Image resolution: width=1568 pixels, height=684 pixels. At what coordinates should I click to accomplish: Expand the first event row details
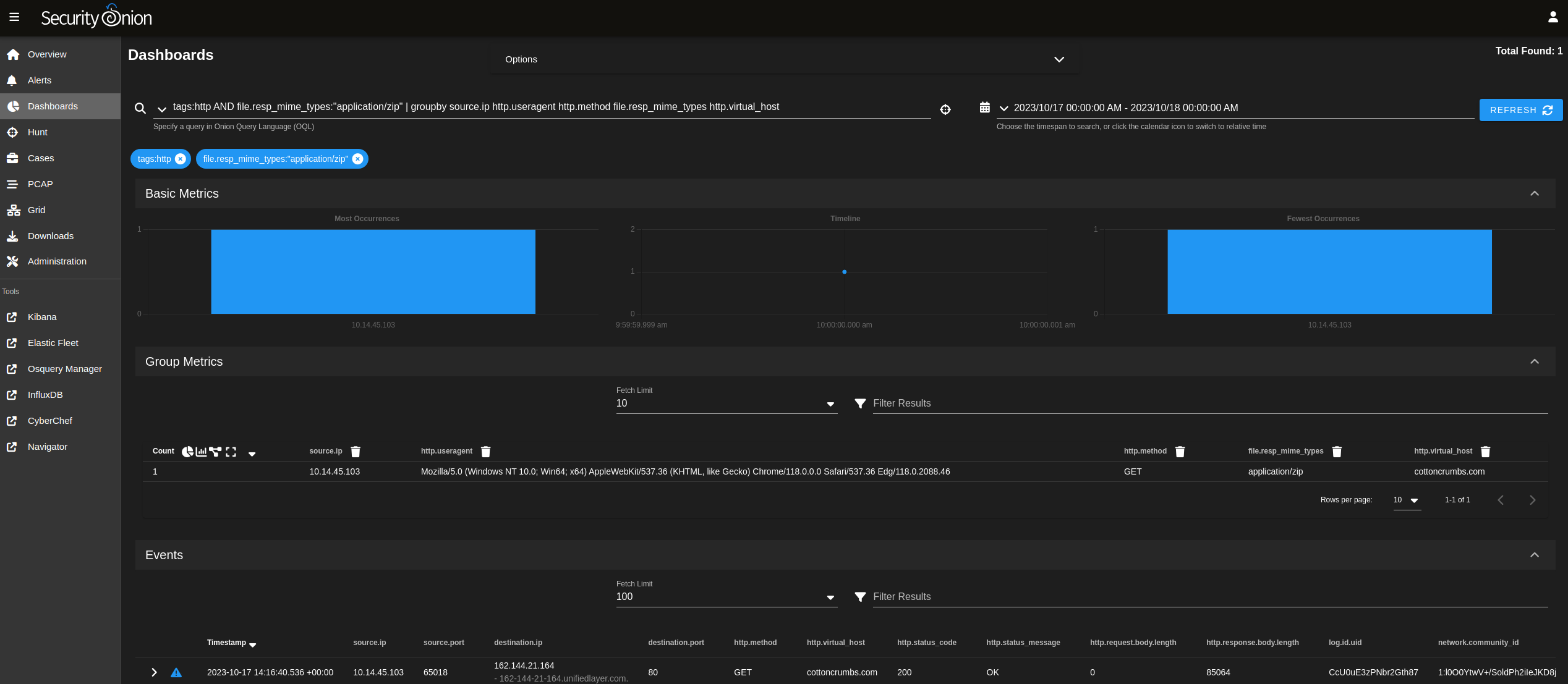click(154, 672)
